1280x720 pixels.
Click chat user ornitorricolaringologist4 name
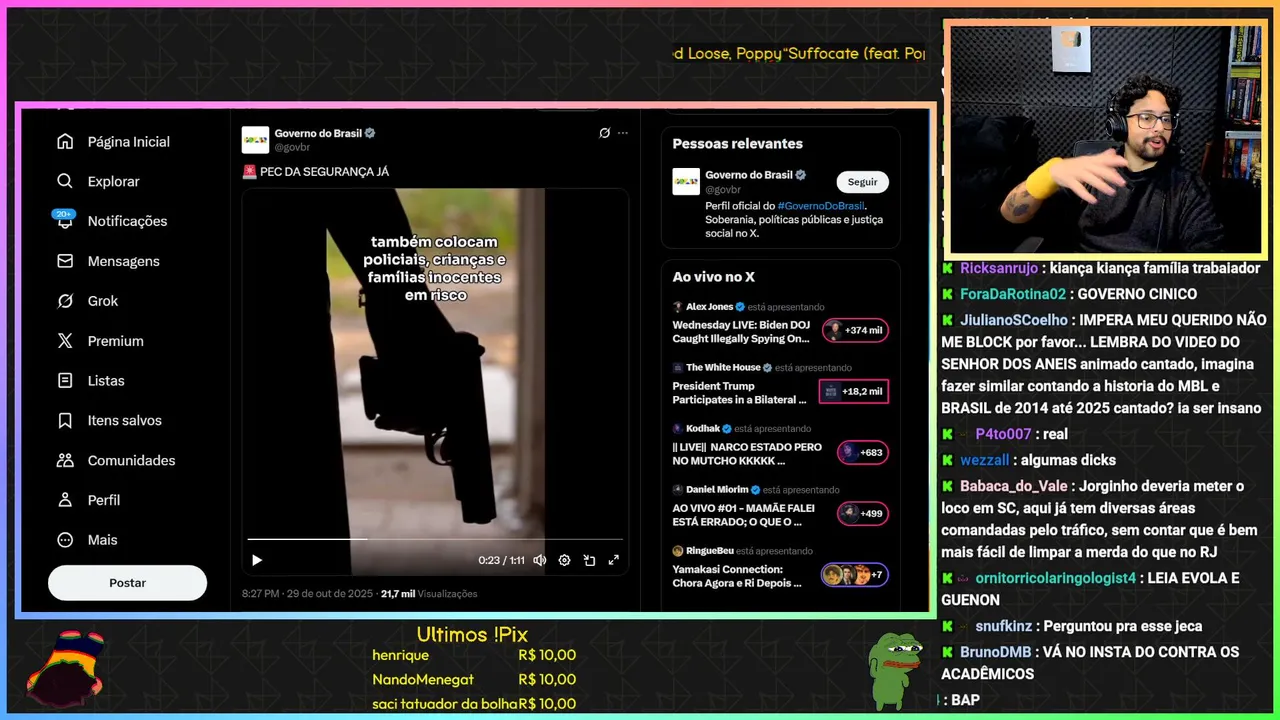pos(1056,578)
